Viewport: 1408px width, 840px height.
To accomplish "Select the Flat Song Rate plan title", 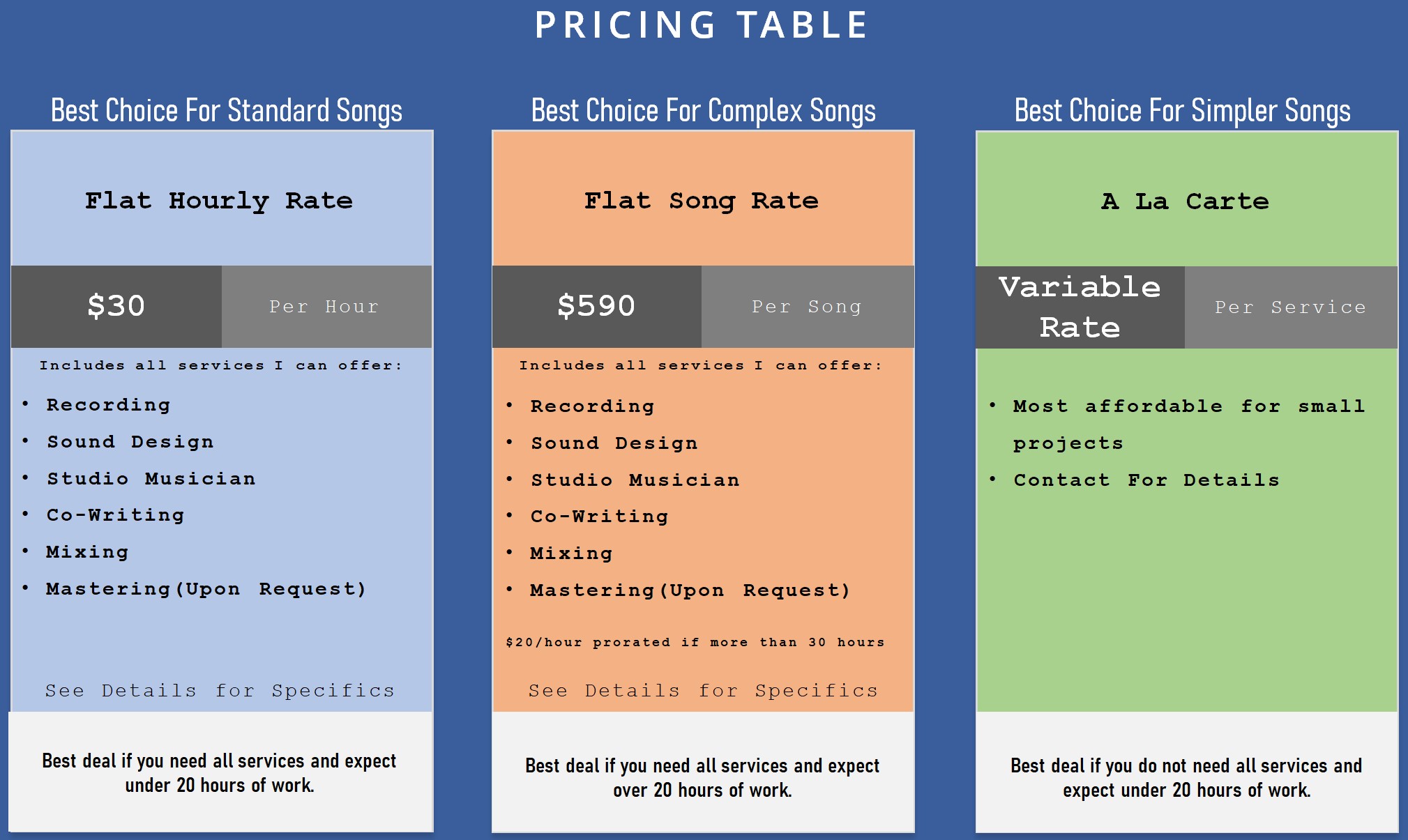I will (x=702, y=201).
